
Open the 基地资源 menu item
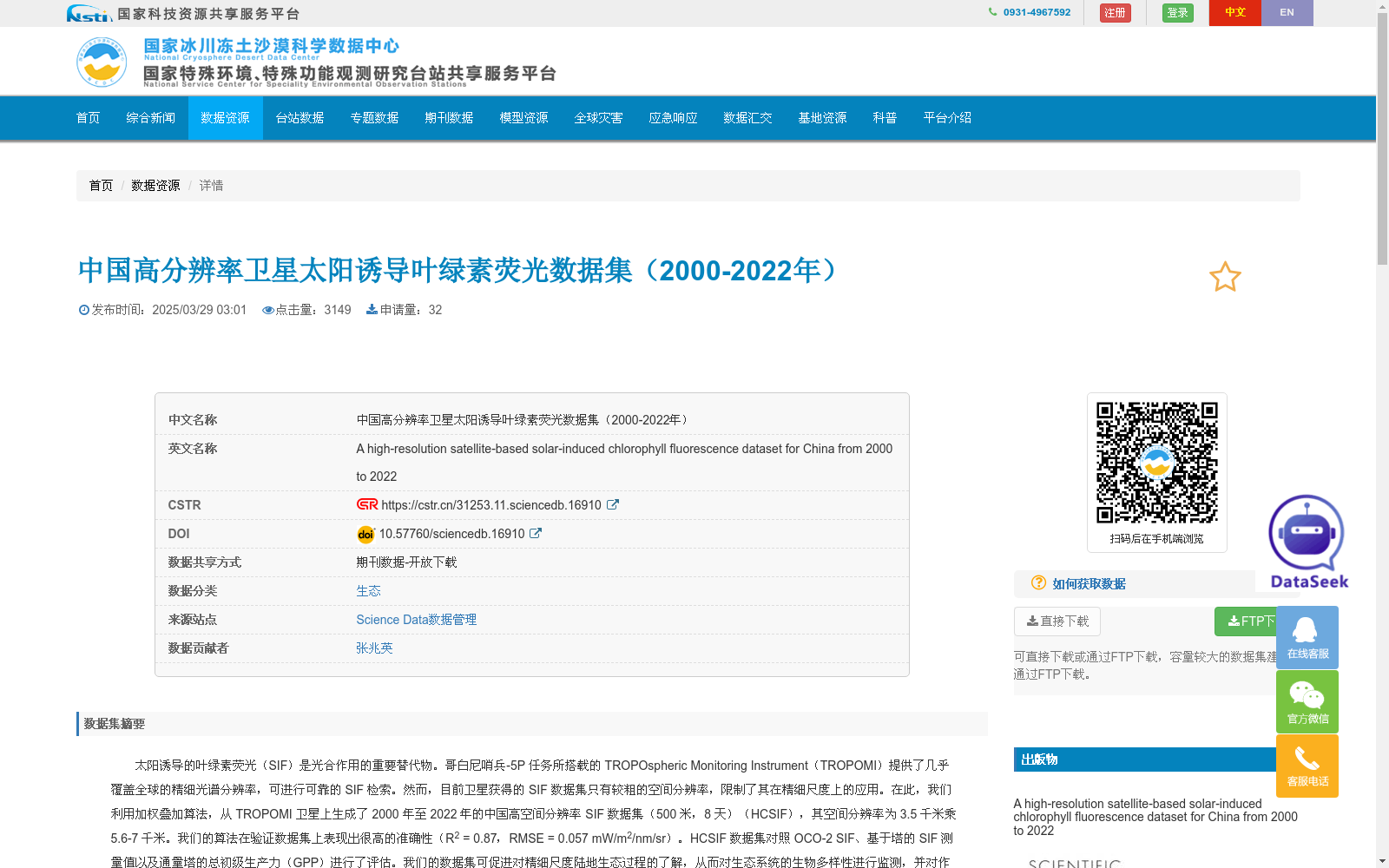click(x=823, y=118)
